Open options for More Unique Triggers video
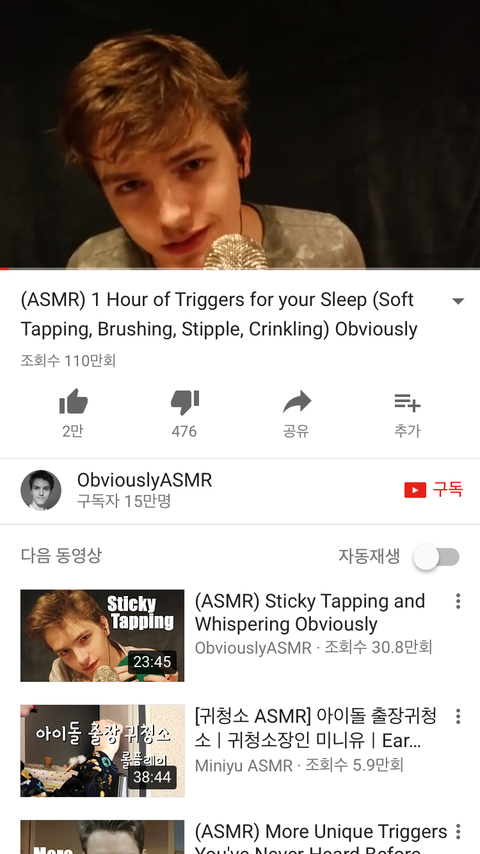The width and height of the screenshot is (480, 854). coord(458,832)
